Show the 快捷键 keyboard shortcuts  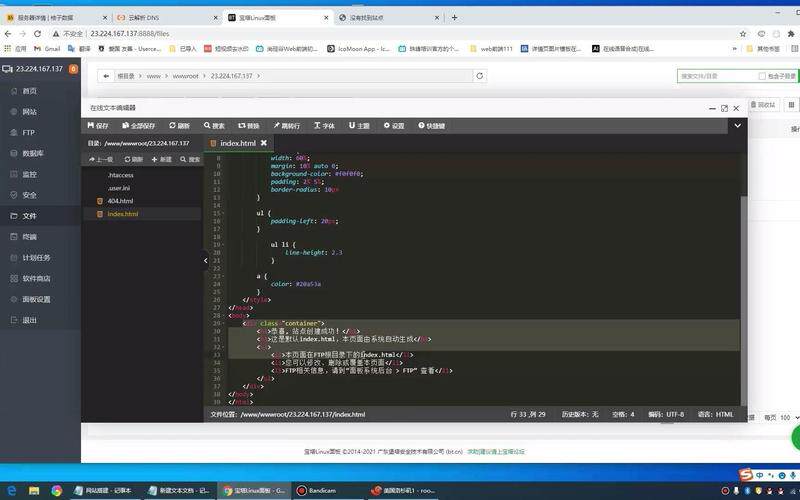point(432,126)
